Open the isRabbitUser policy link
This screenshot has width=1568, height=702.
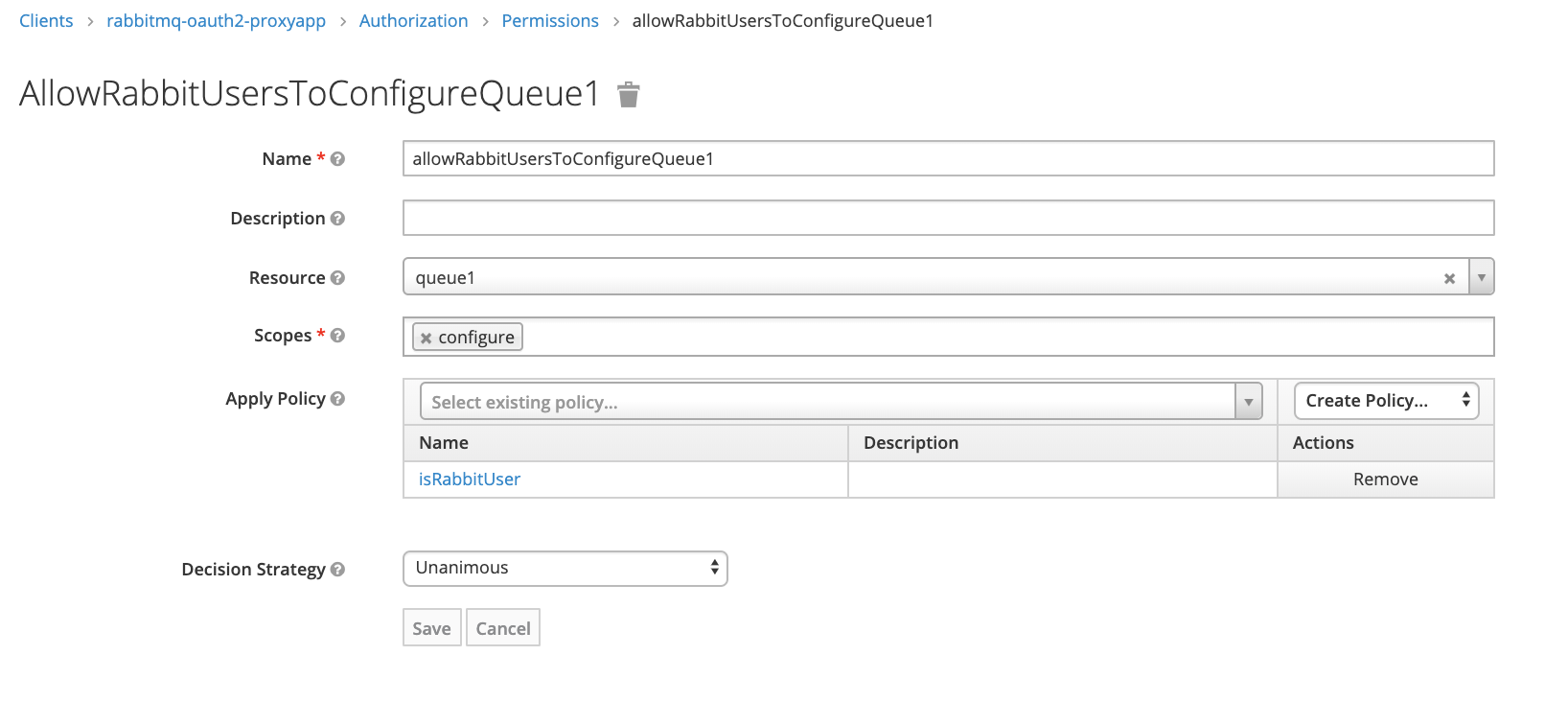[x=470, y=480]
